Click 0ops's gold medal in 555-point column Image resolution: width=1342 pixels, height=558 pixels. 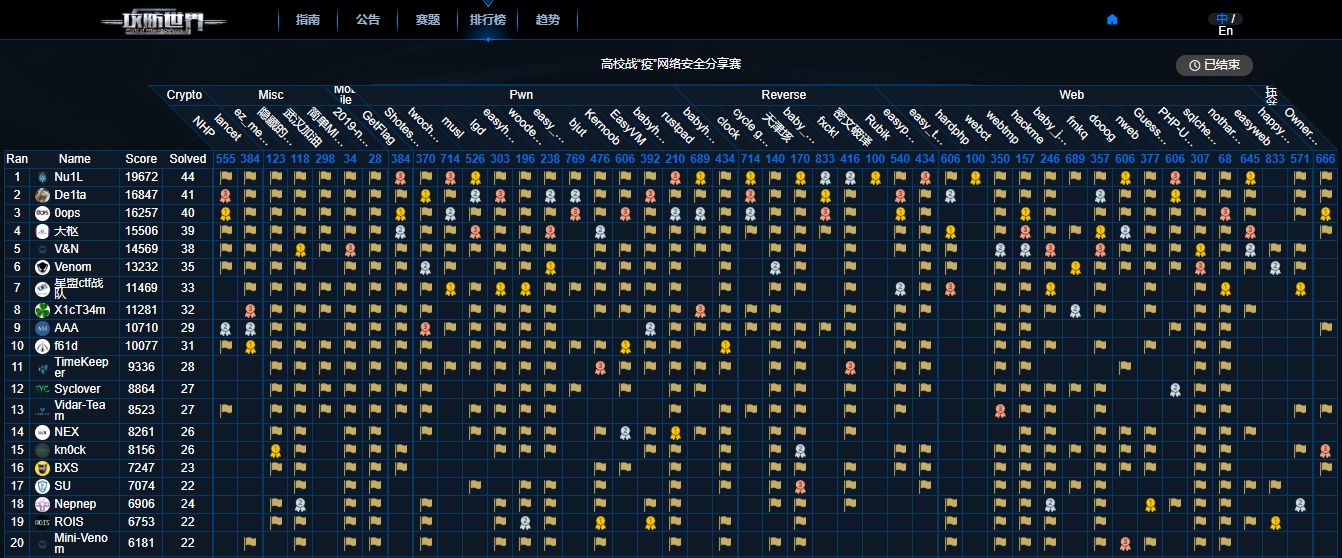coord(226,213)
